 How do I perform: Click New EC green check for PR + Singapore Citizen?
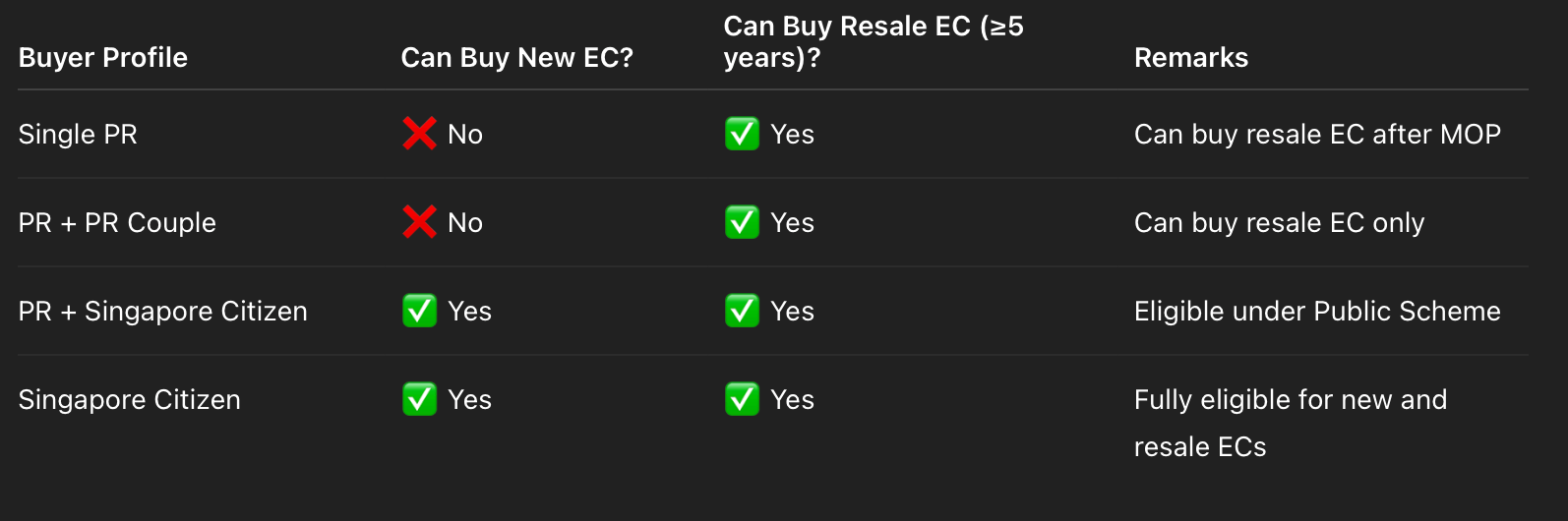tap(419, 311)
